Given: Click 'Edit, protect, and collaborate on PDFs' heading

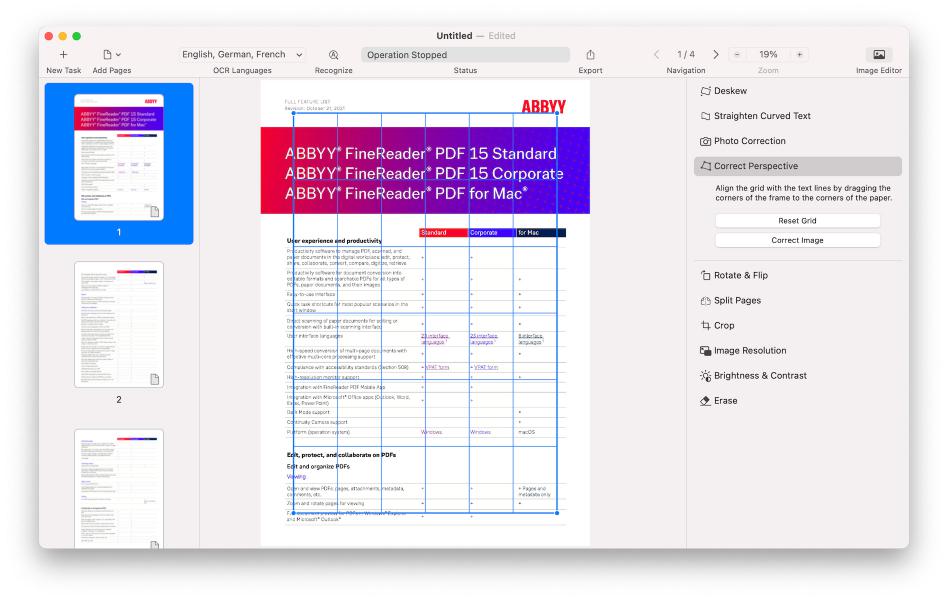Looking at the screenshot, I should [341, 455].
